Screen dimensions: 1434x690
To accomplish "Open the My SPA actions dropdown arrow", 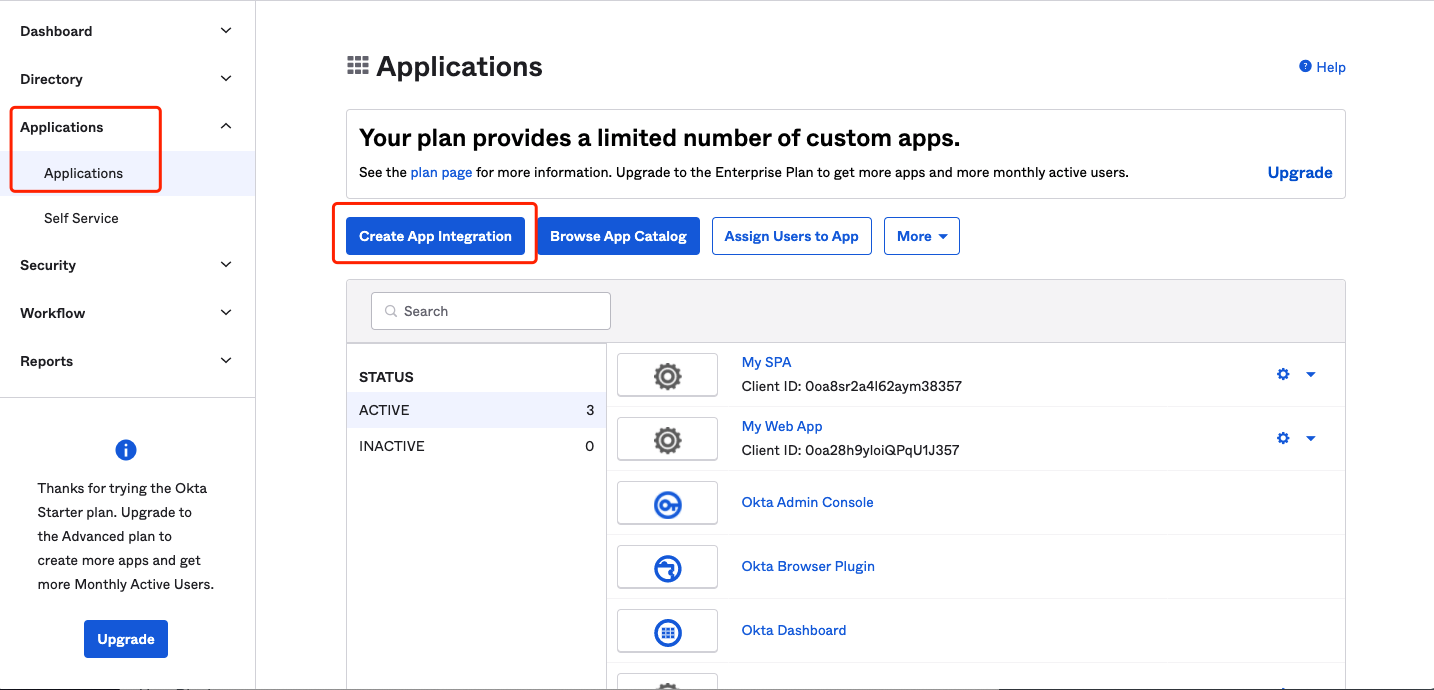I will (1311, 375).
